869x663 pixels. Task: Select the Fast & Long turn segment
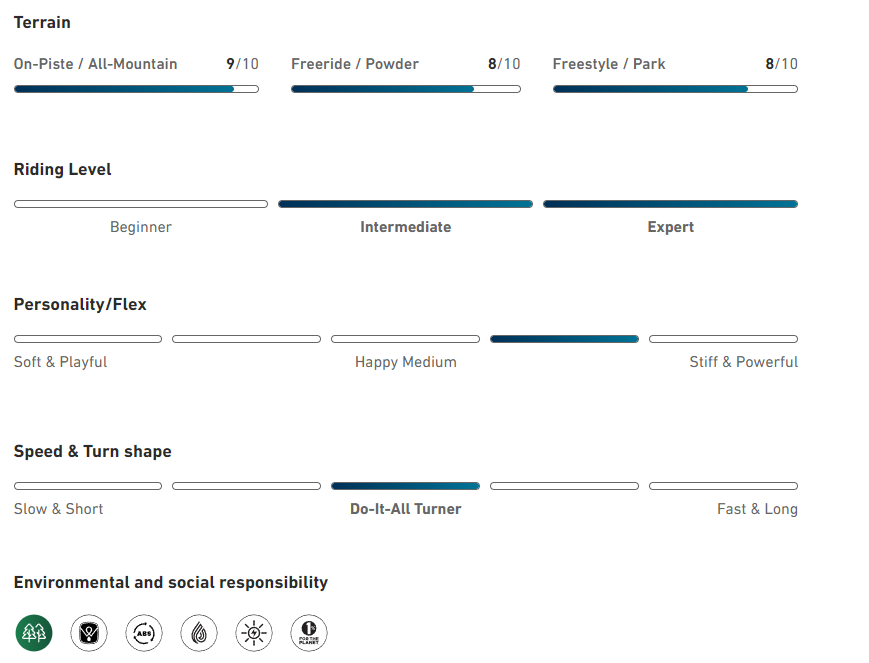tap(723, 486)
